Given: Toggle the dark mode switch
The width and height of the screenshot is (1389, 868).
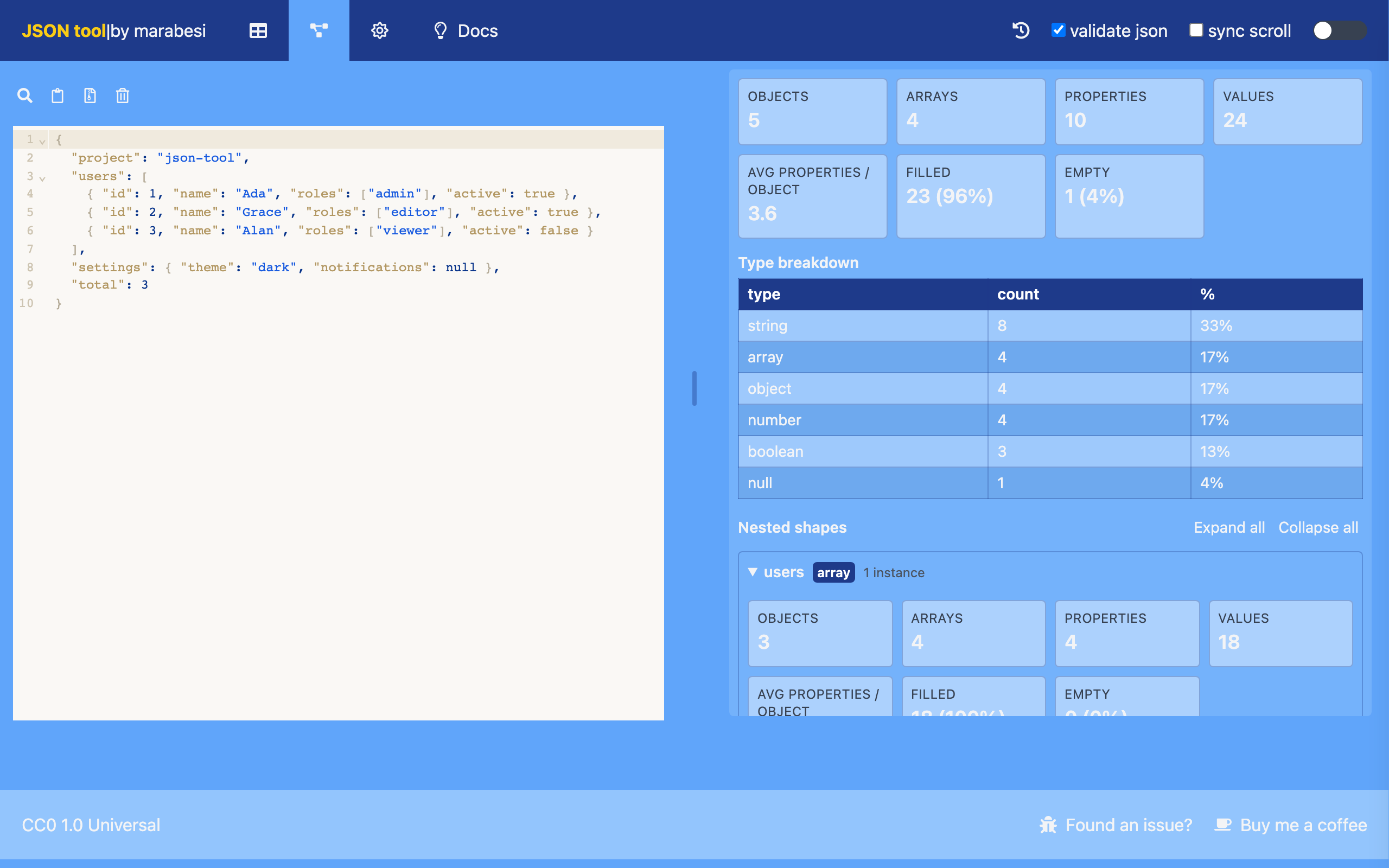Looking at the screenshot, I should click(x=1340, y=30).
